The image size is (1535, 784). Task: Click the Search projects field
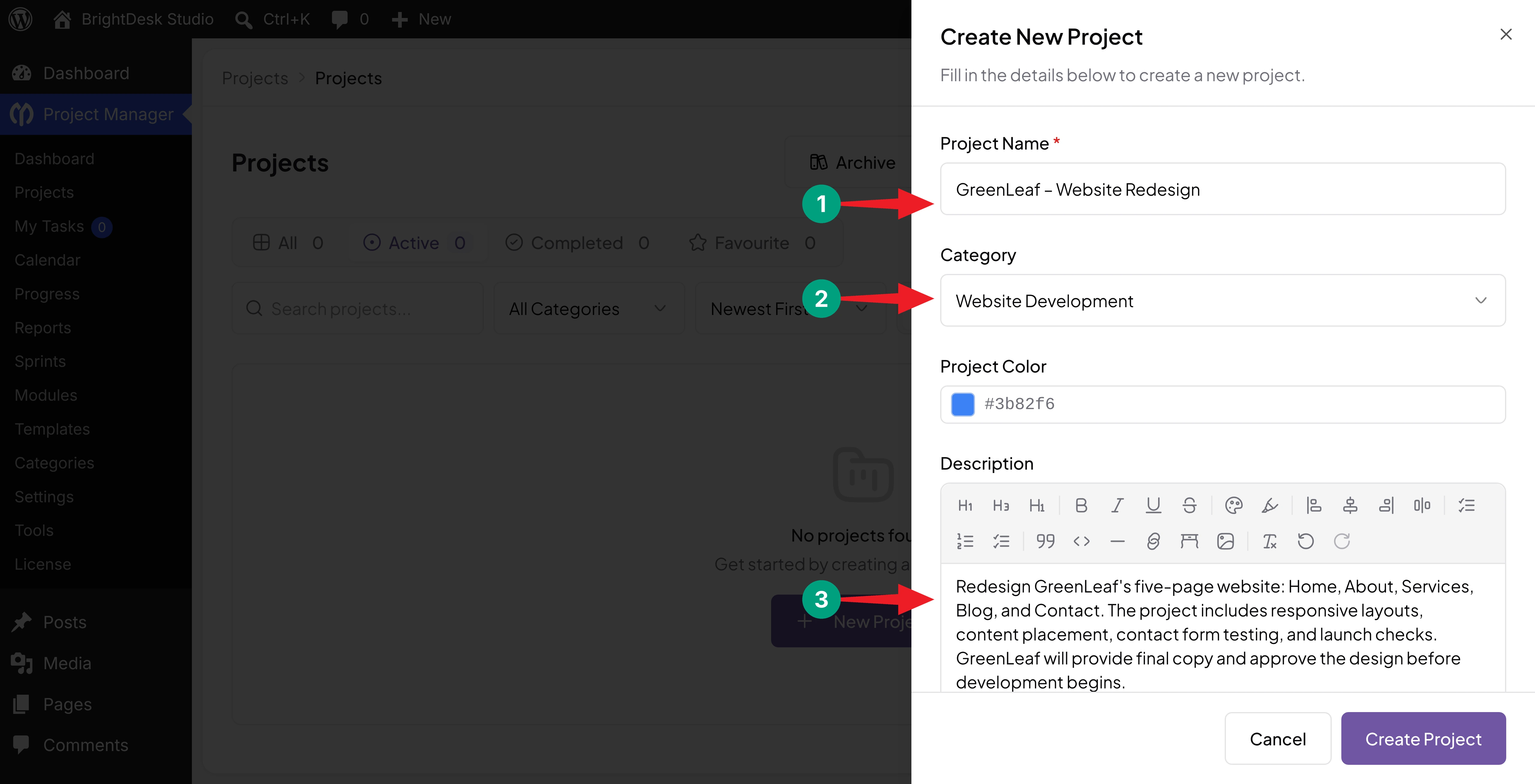coord(358,309)
